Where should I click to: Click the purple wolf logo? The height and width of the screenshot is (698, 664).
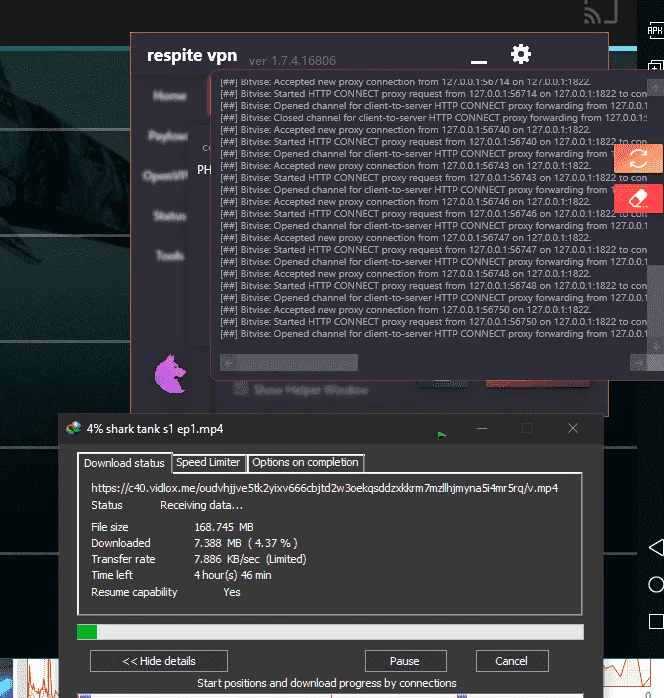coord(170,374)
